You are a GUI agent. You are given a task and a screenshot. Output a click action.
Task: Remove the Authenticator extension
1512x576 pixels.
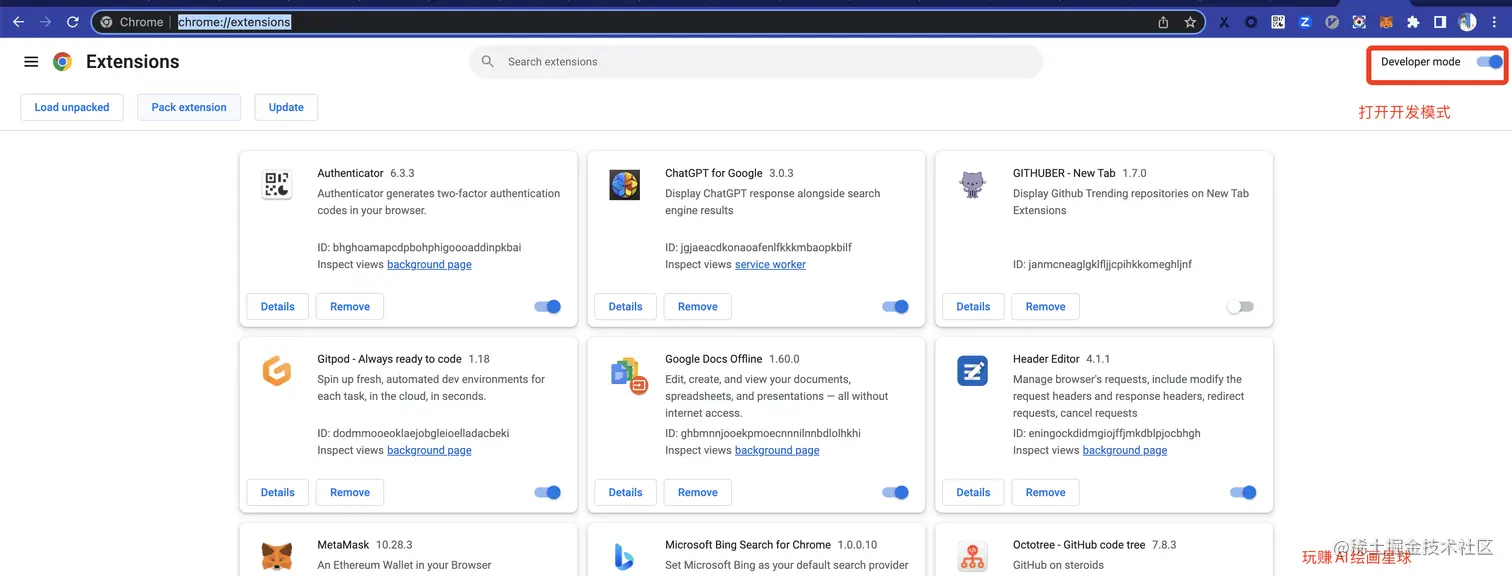tap(350, 307)
